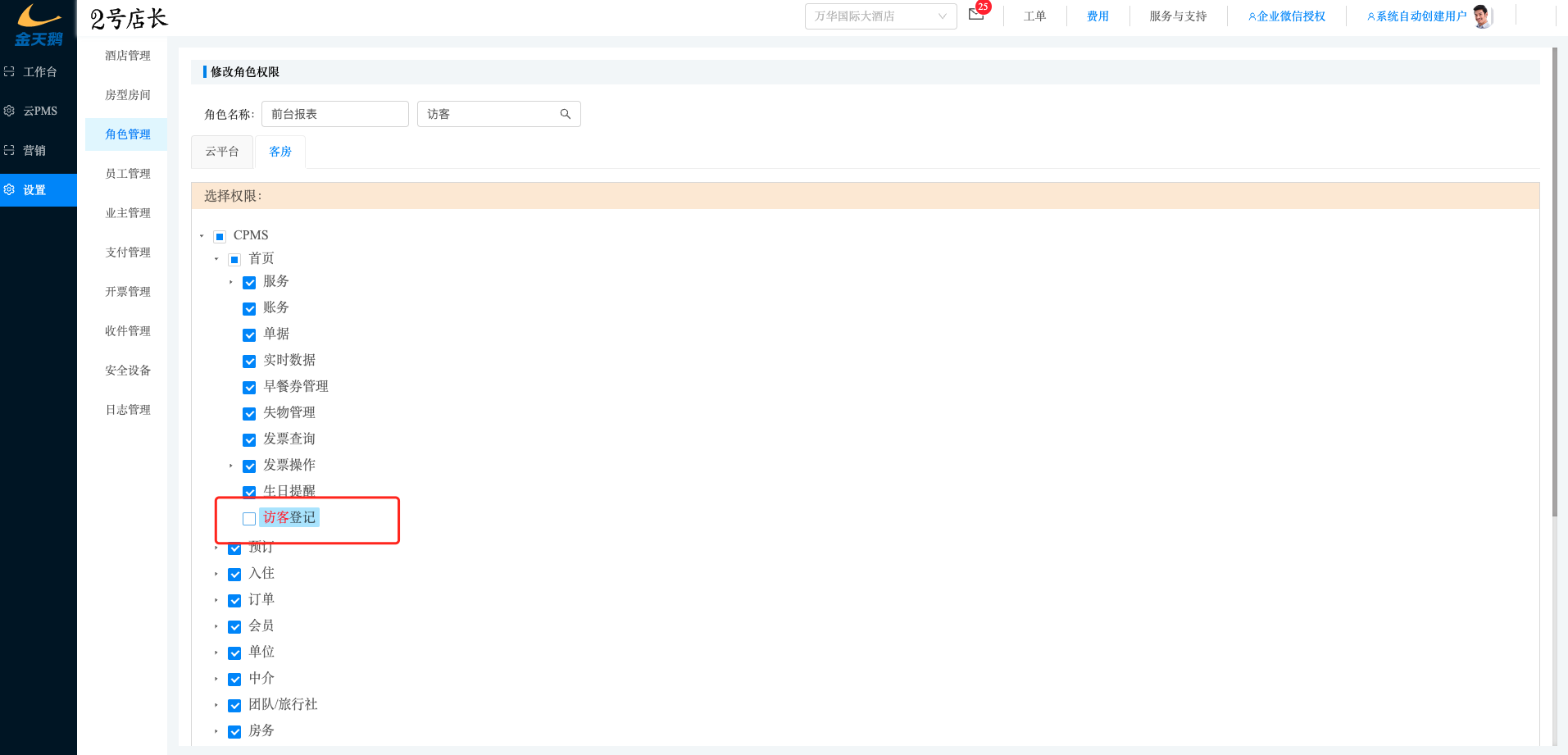Toggle the CPMS checkbox

(x=220, y=237)
